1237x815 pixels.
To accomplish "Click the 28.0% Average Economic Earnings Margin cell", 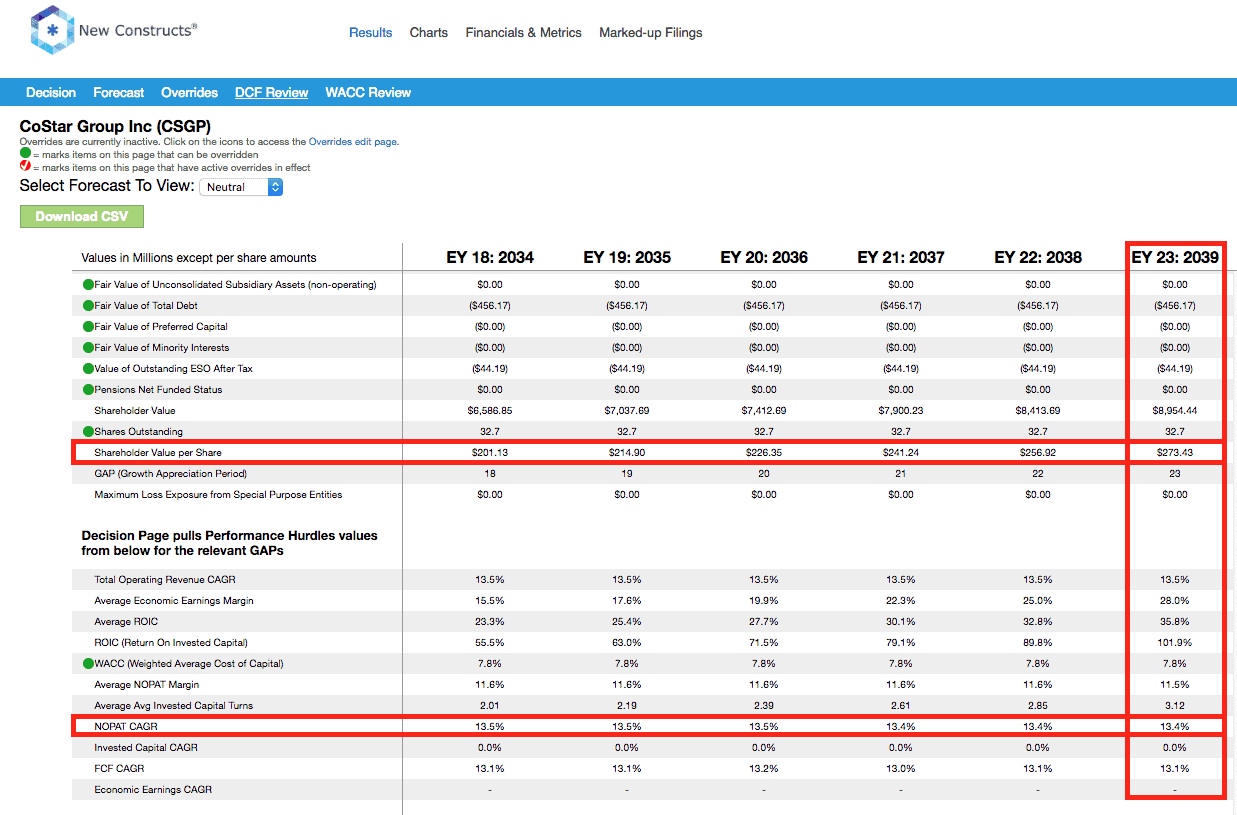I will tap(1175, 601).
